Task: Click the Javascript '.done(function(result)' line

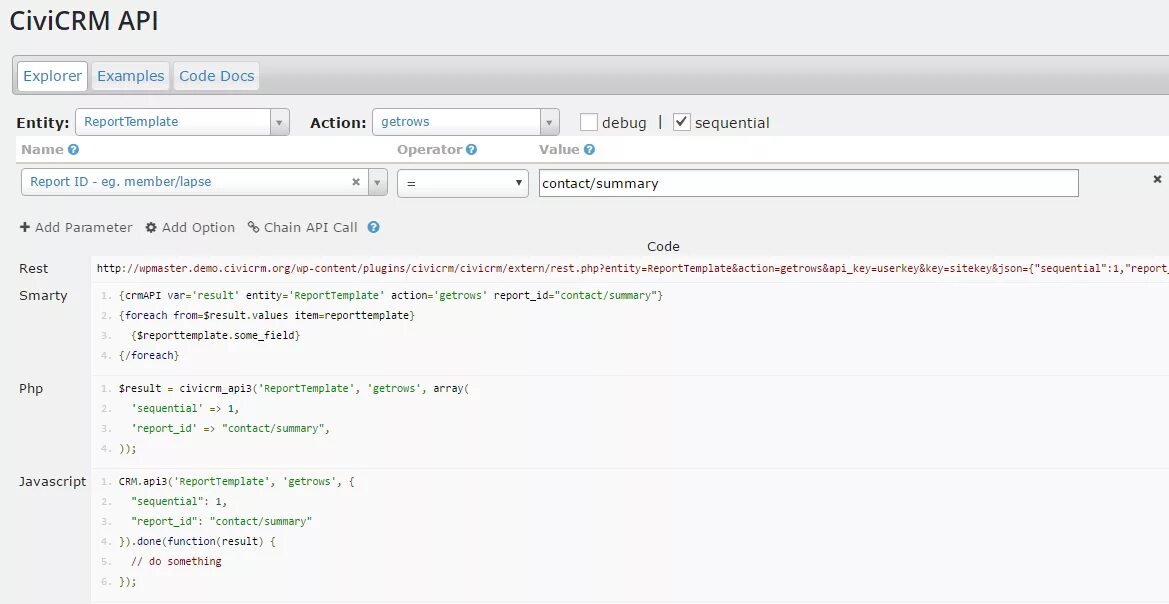Action: 198,541
